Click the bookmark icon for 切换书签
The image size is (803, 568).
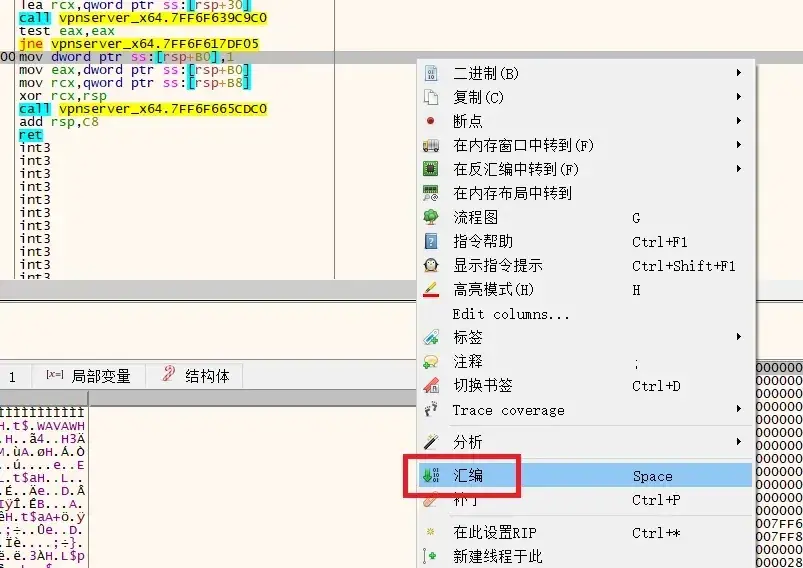tap(431, 386)
